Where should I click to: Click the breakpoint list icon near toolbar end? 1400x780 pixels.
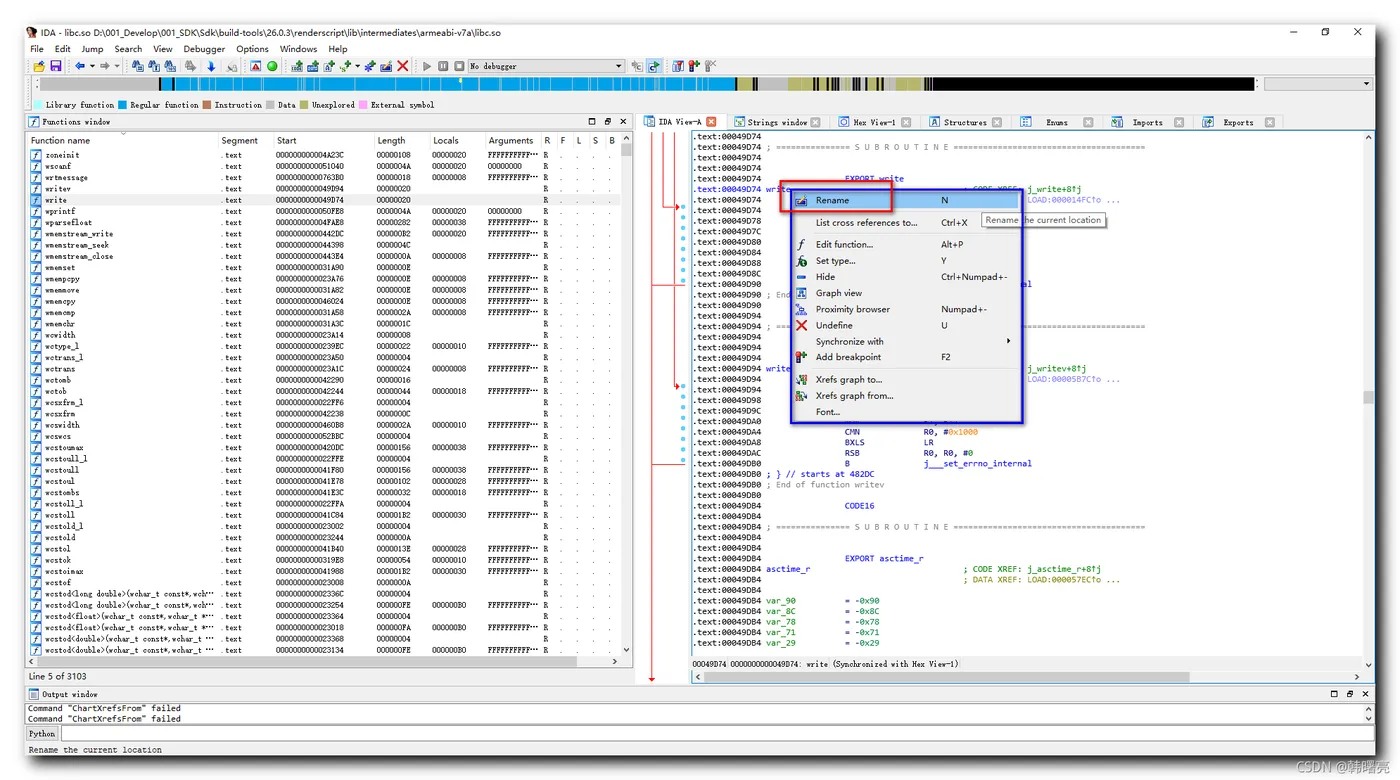point(678,66)
